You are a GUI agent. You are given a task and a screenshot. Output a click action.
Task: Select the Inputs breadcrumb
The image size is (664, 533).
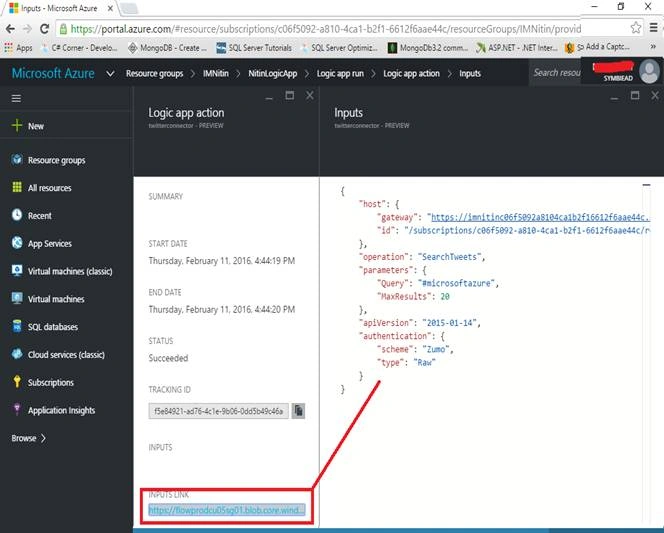click(470, 74)
